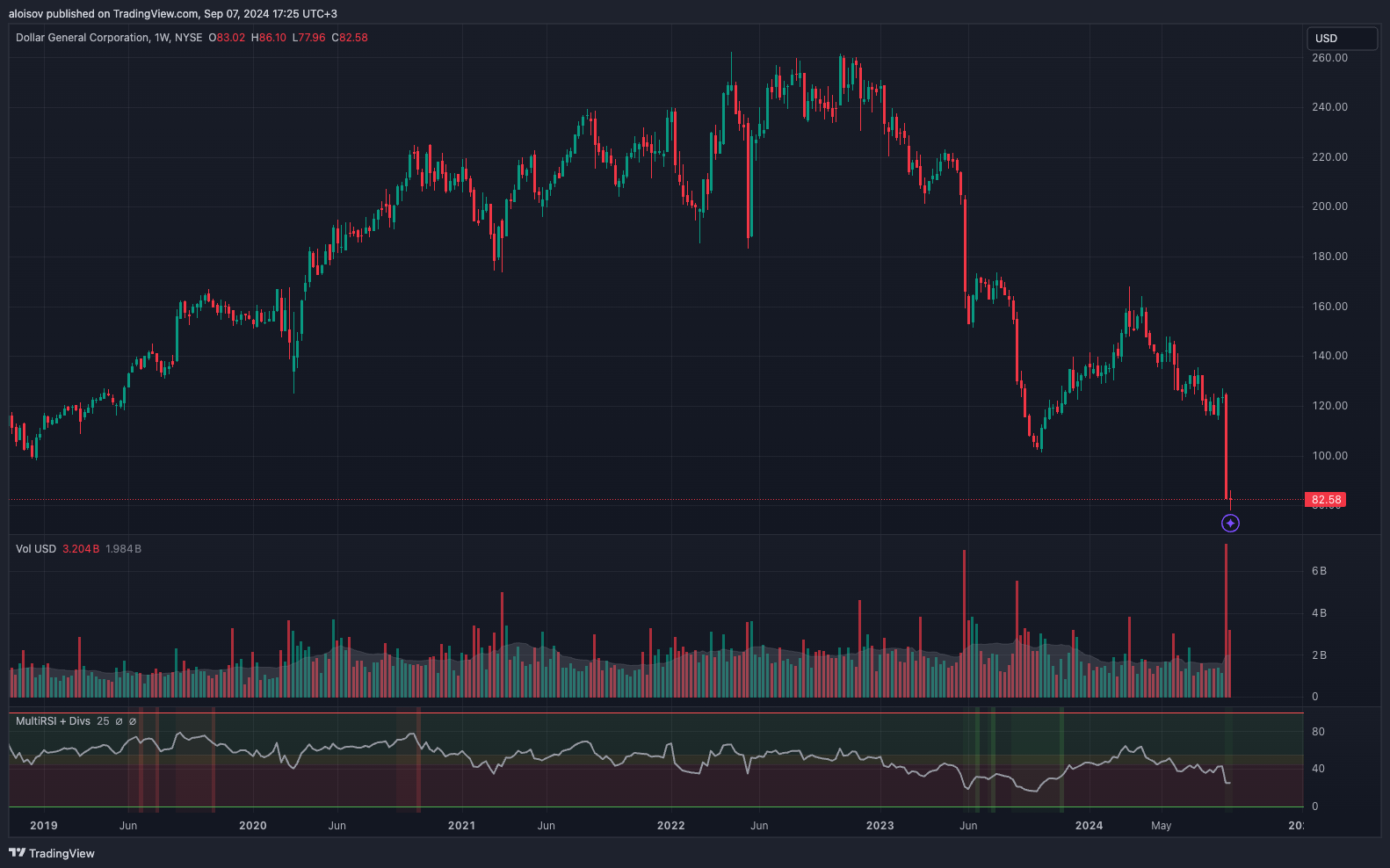The height and width of the screenshot is (868, 1390).
Task: Click the 6B volume axis label
Action: click(x=1319, y=571)
